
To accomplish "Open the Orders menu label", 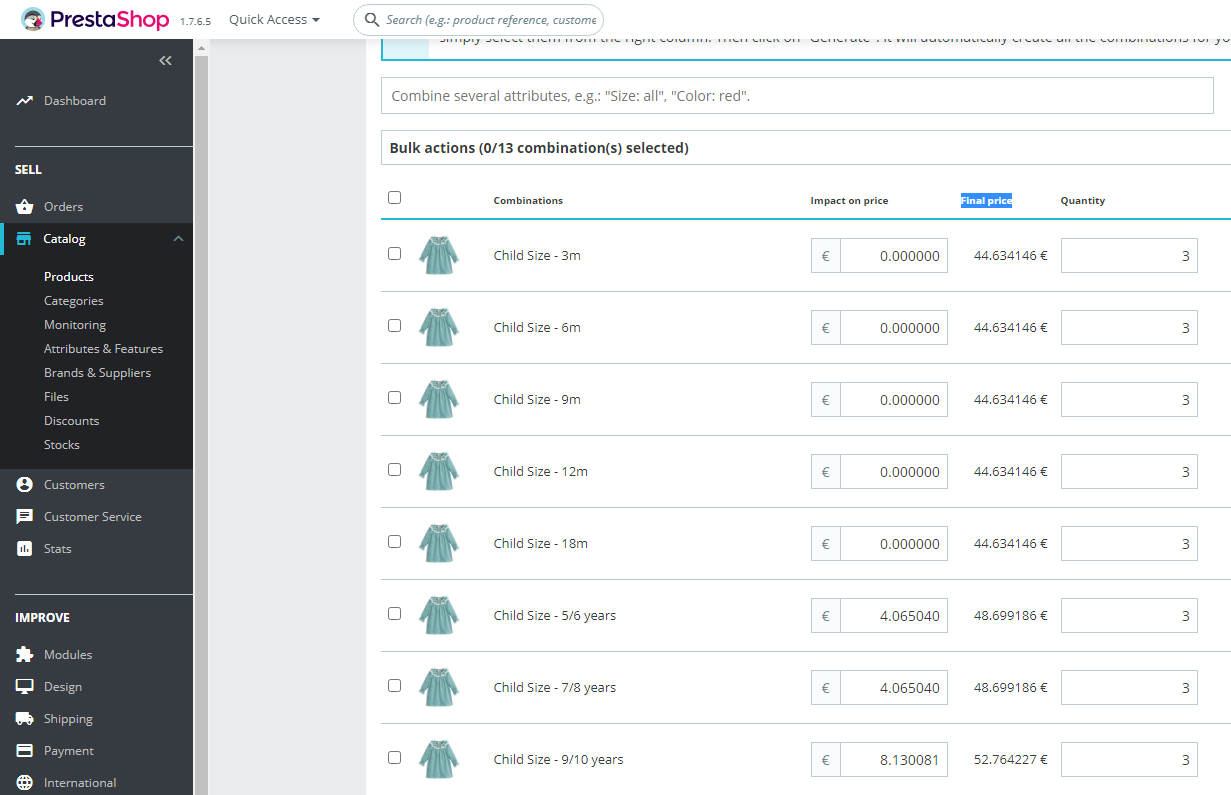I will pyautogui.click(x=63, y=207).
